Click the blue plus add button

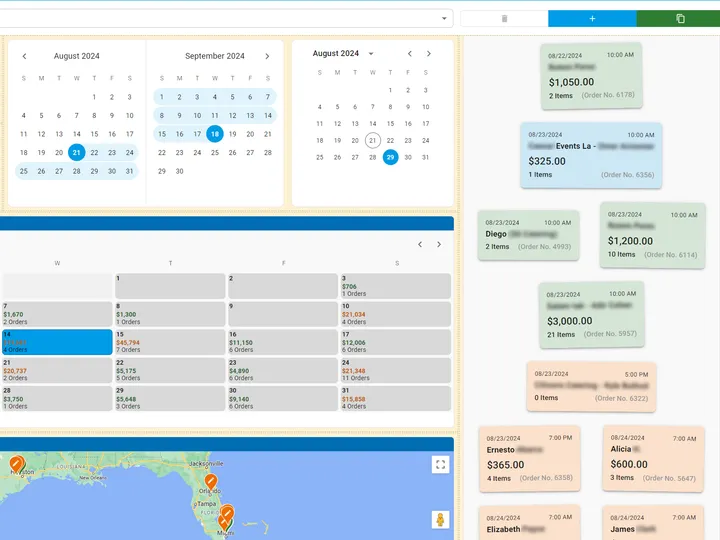[x=592, y=18]
